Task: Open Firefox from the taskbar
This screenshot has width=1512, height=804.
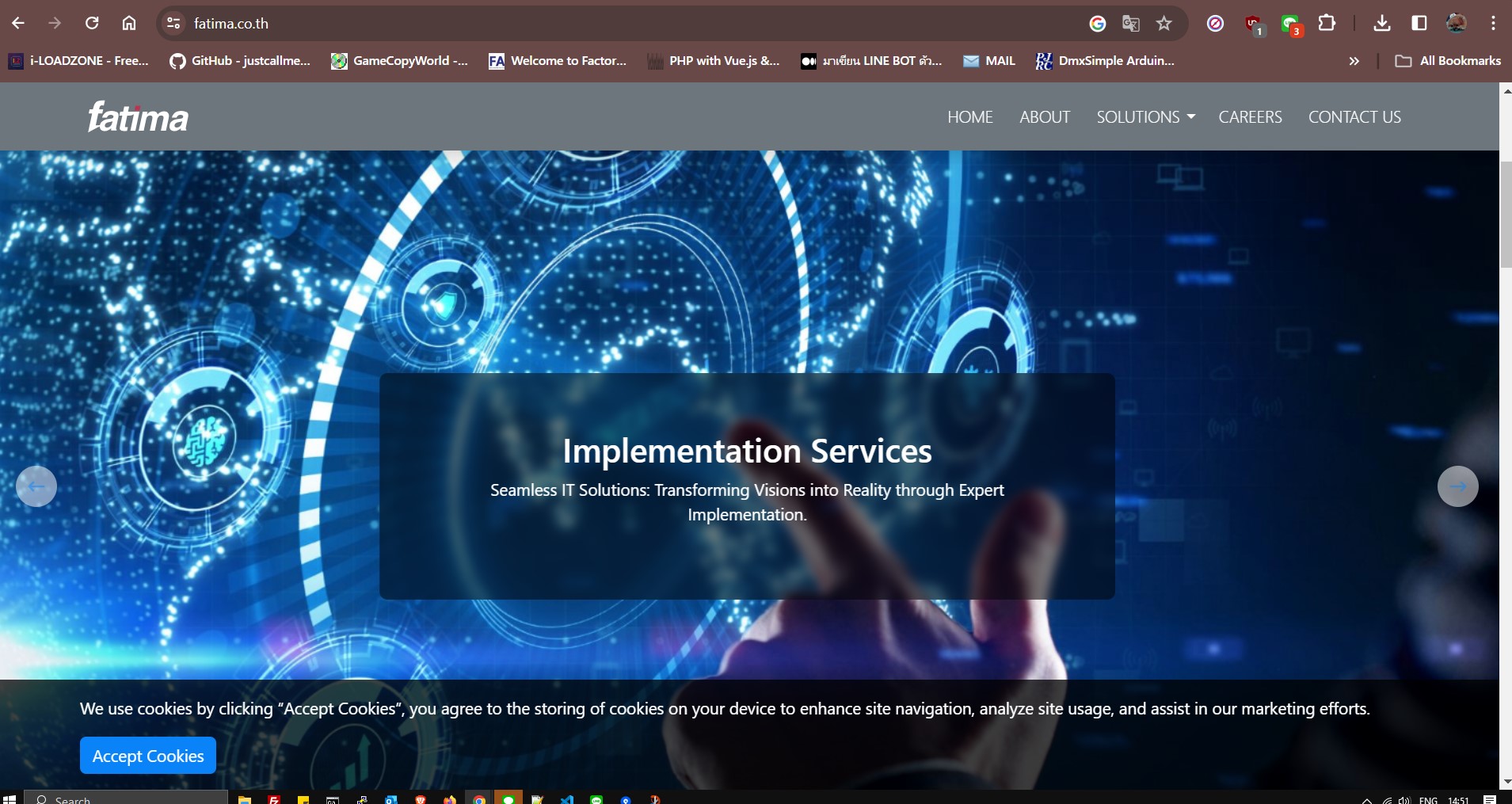Action: [450, 799]
